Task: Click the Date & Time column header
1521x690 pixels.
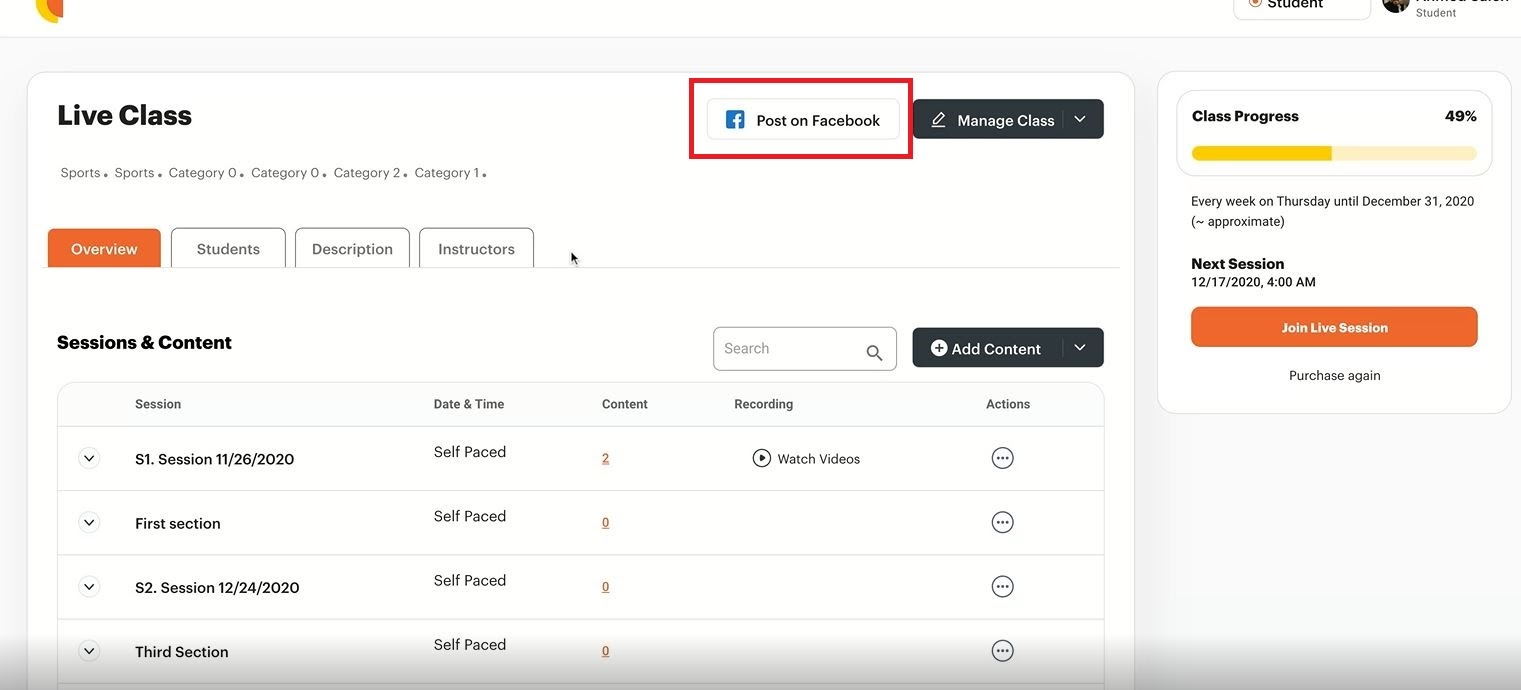Action: [469, 404]
